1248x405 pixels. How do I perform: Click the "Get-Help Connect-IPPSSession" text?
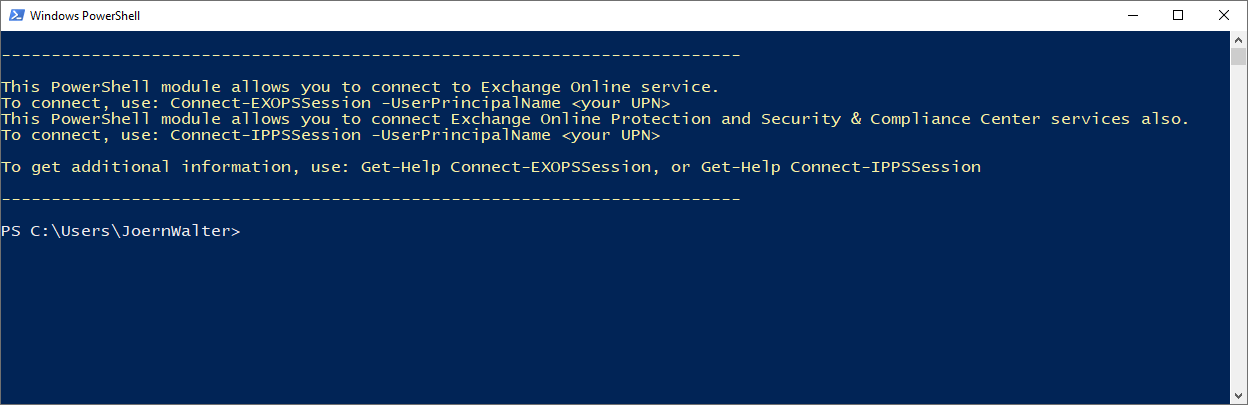840,167
